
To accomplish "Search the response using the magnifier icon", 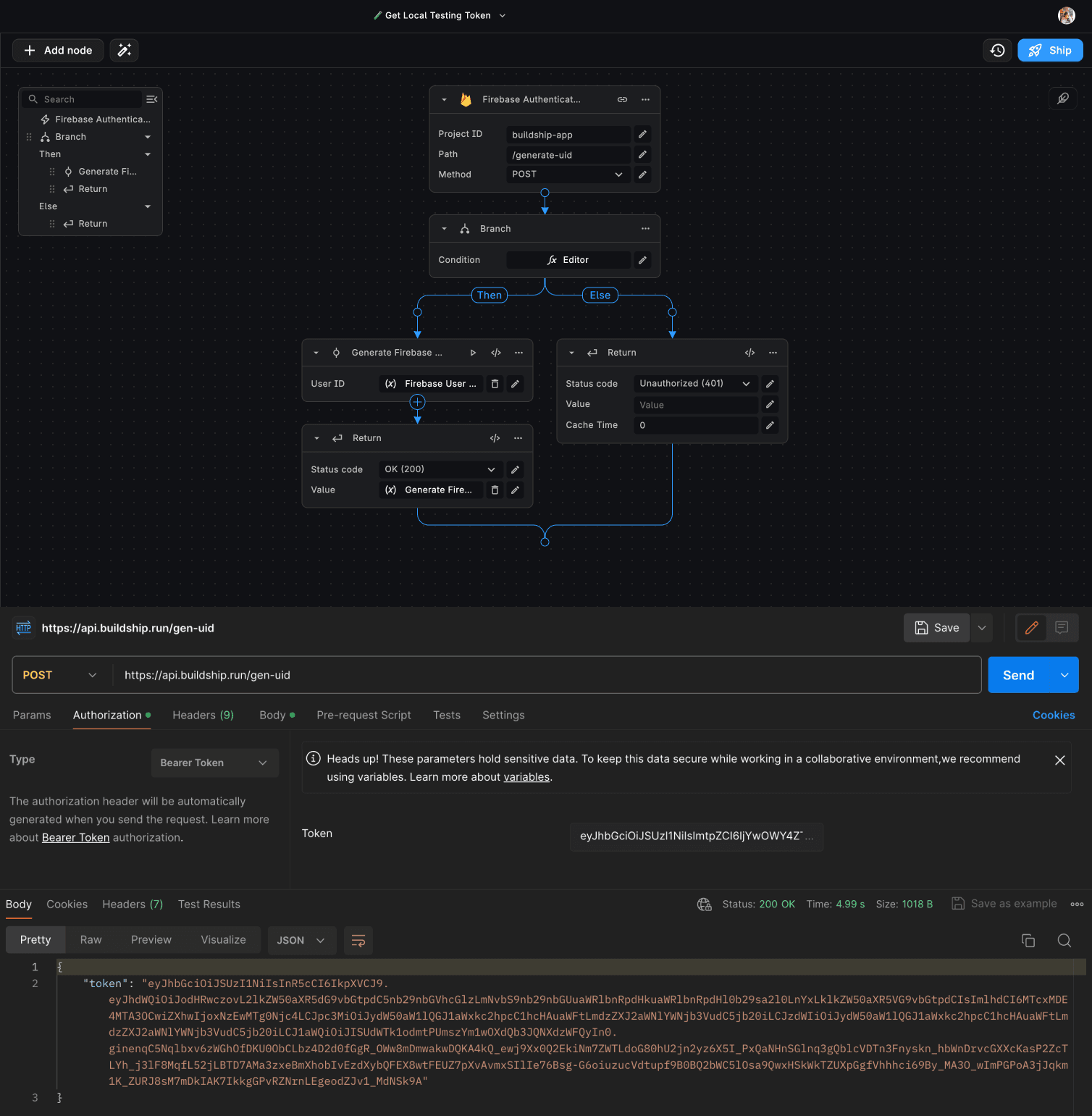I will (x=1064, y=940).
